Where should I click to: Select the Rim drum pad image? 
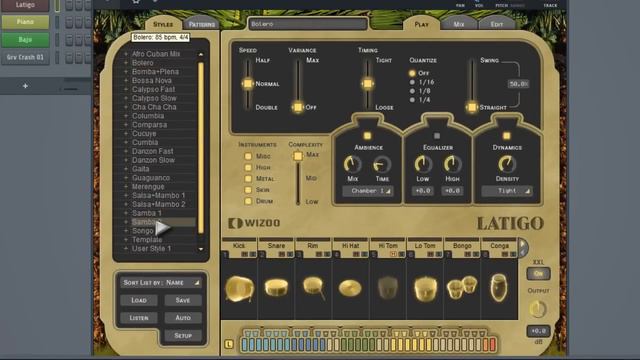coord(313,287)
